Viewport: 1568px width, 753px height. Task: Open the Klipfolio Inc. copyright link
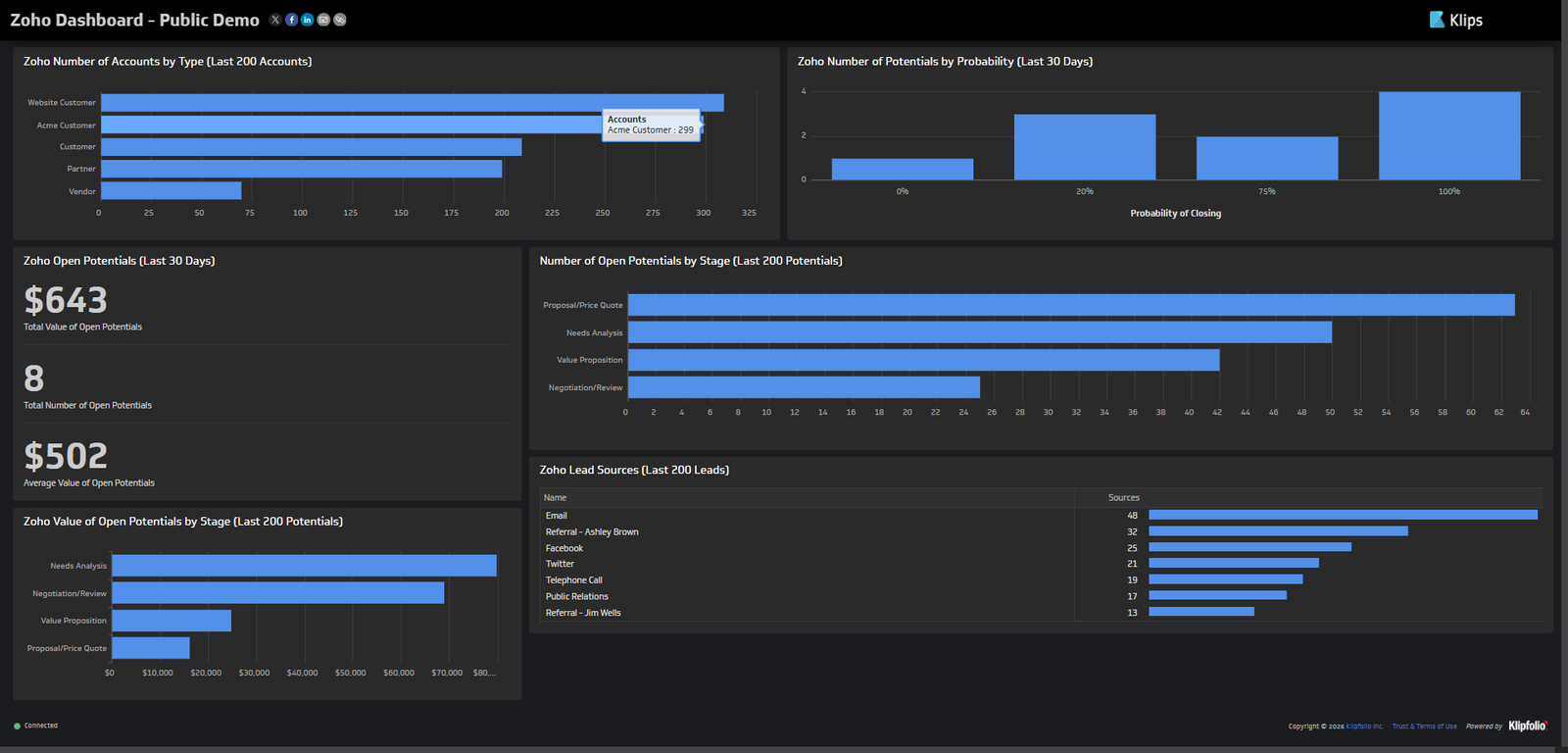pos(1364,727)
